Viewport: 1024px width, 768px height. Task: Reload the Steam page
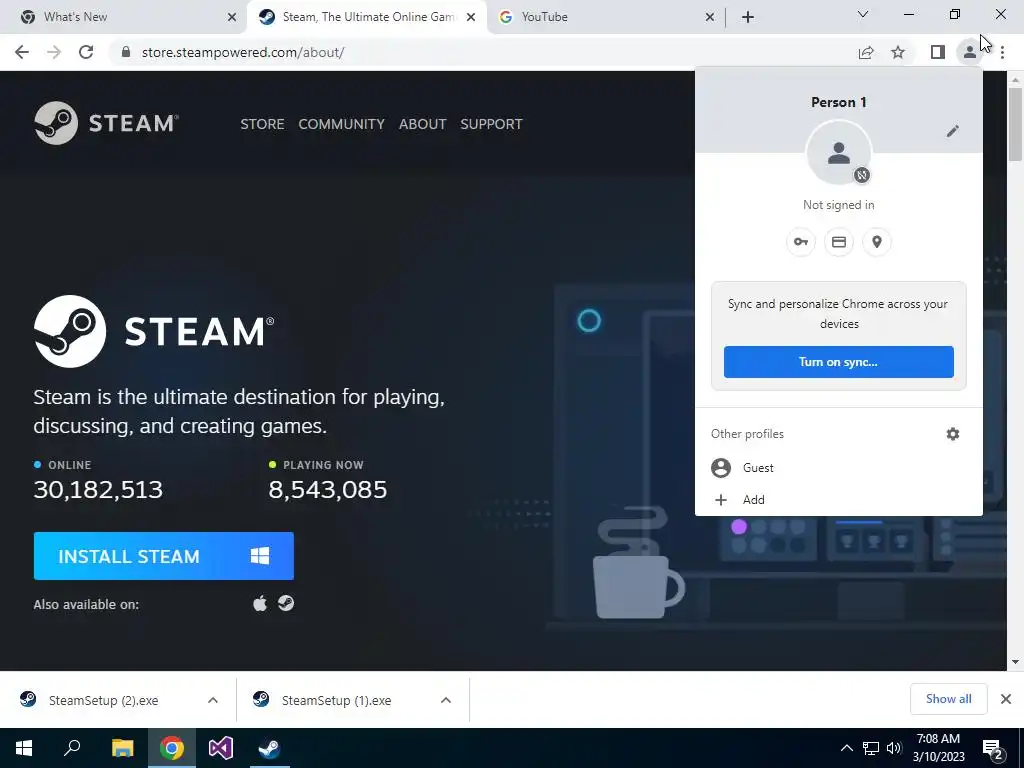(86, 52)
